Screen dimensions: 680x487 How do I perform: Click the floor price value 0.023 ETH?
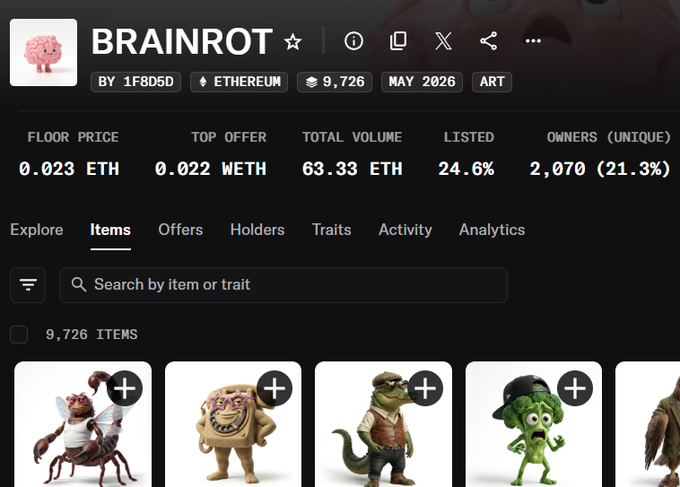tap(69, 169)
